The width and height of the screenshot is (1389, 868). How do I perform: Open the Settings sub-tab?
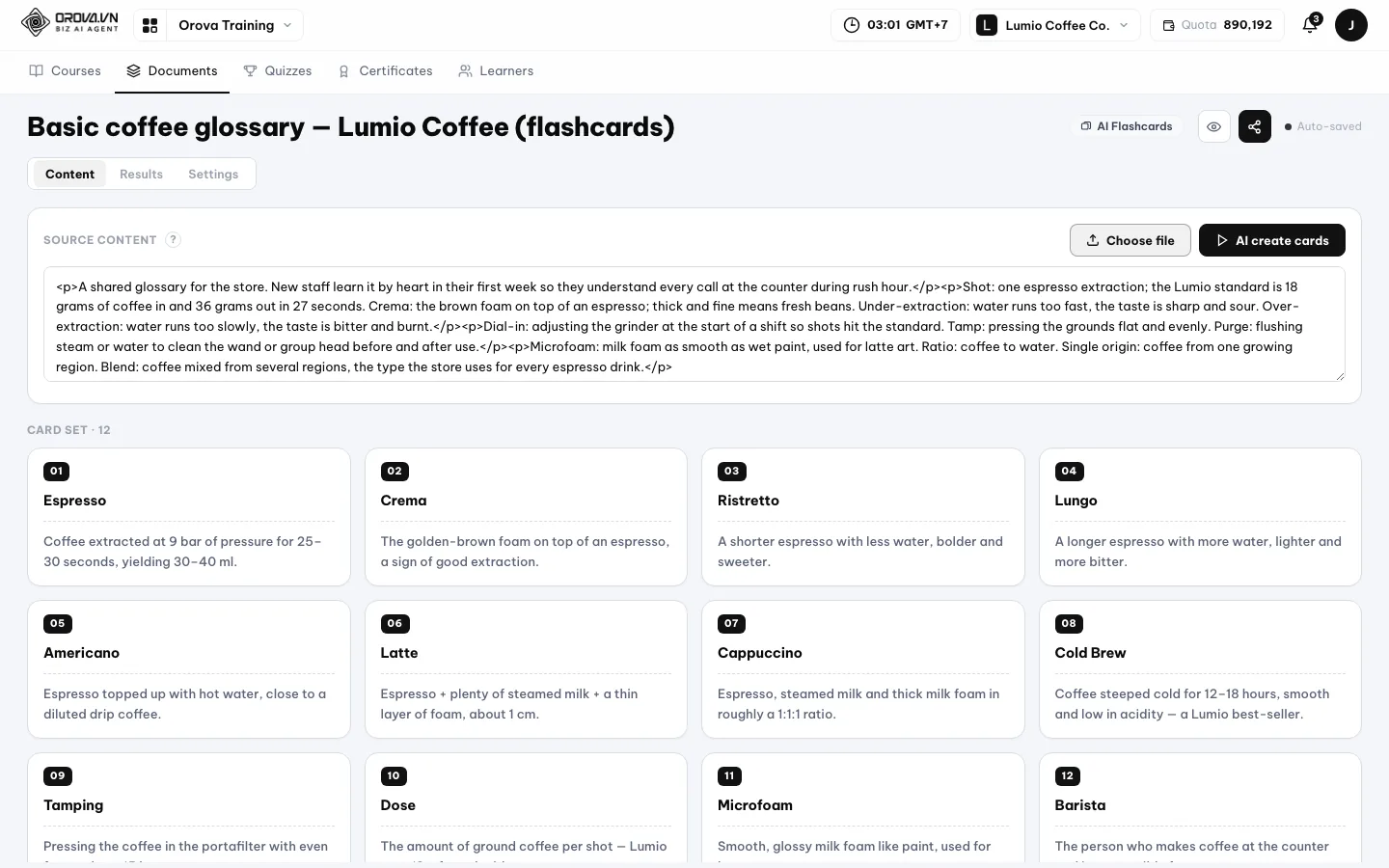pyautogui.click(x=213, y=174)
